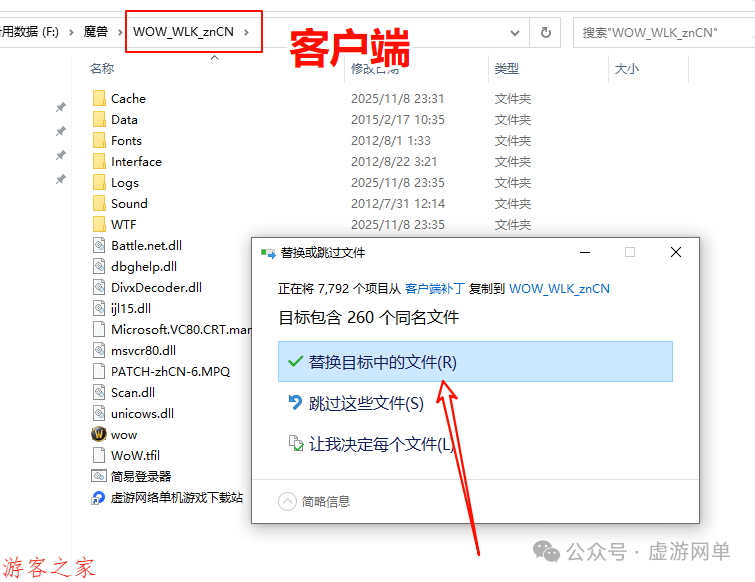Select the unicows.dll file icon

[x=99, y=413]
